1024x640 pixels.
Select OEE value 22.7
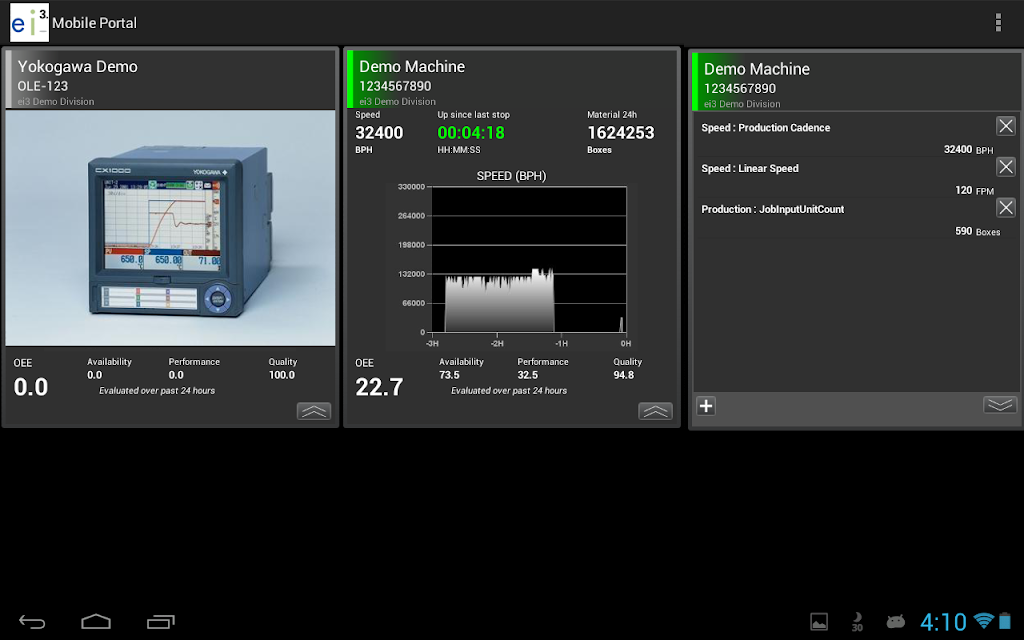coord(379,387)
